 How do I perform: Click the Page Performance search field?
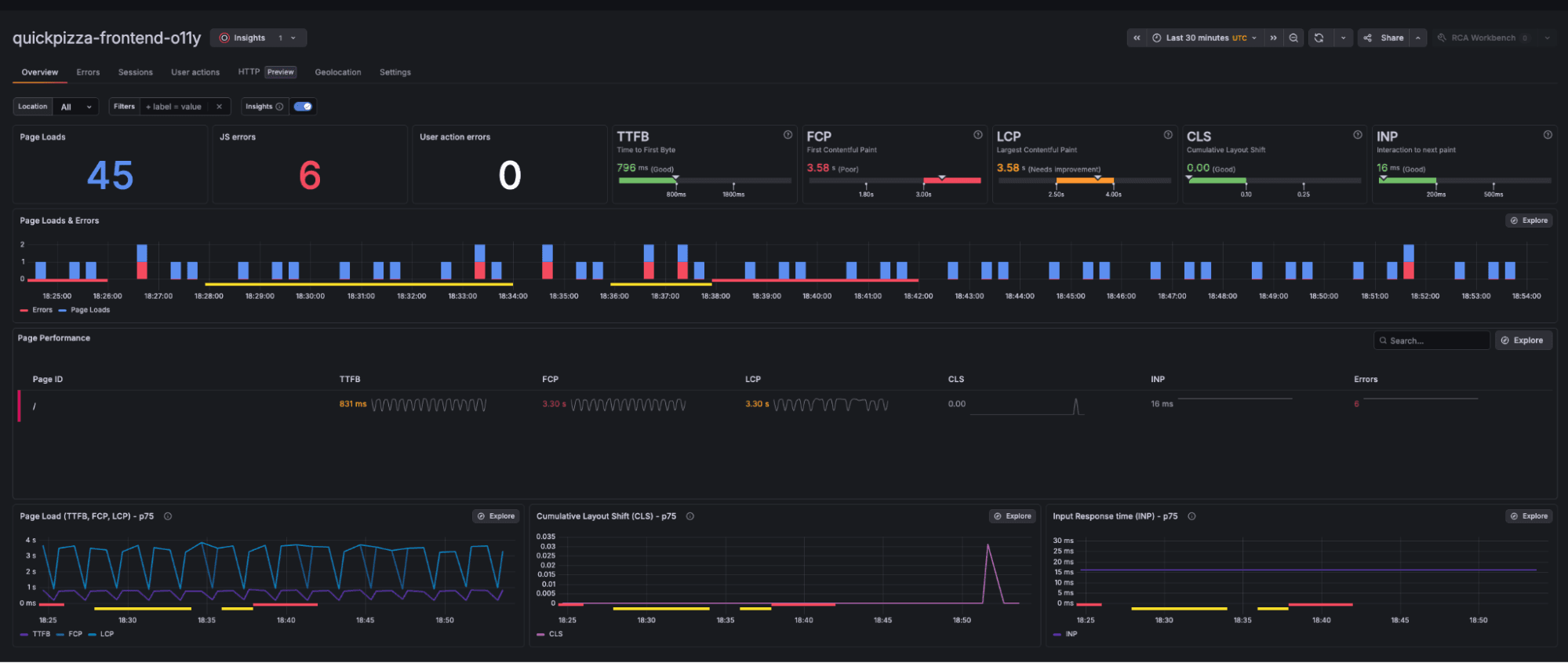[1432, 341]
